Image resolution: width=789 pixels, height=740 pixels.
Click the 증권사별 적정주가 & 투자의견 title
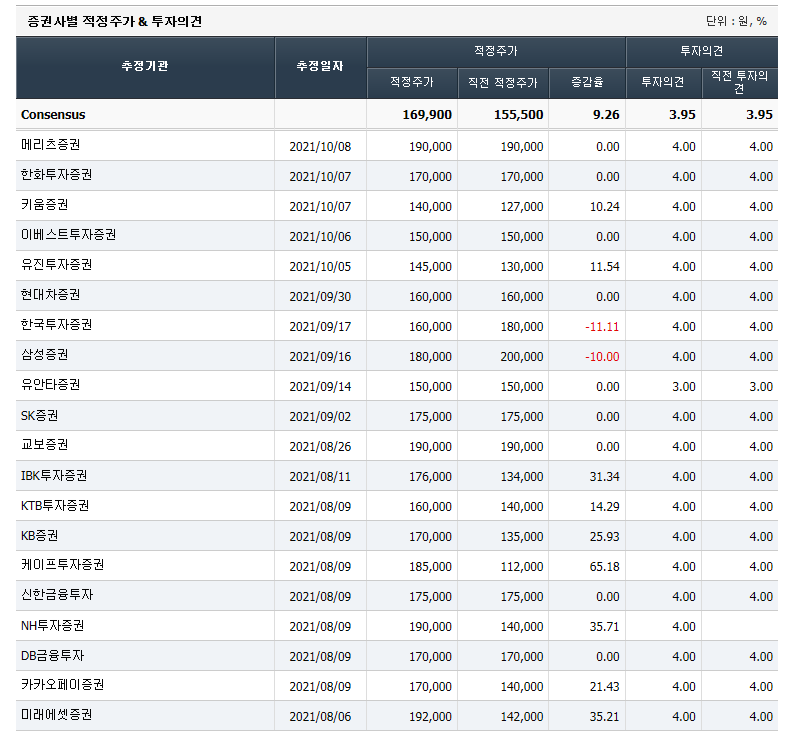pyautogui.click(x=115, y=21)
